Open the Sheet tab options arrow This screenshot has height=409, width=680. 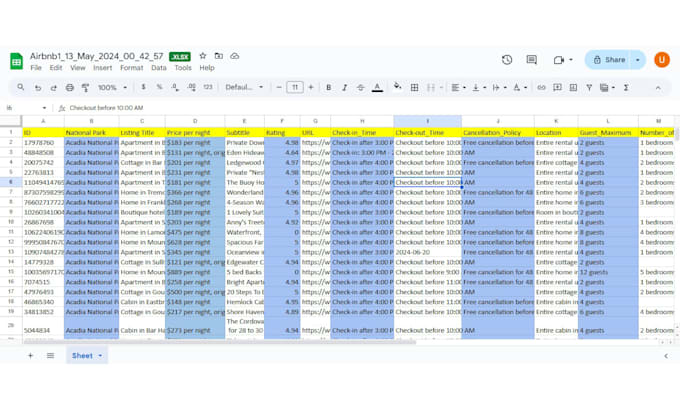click(100, 356)
